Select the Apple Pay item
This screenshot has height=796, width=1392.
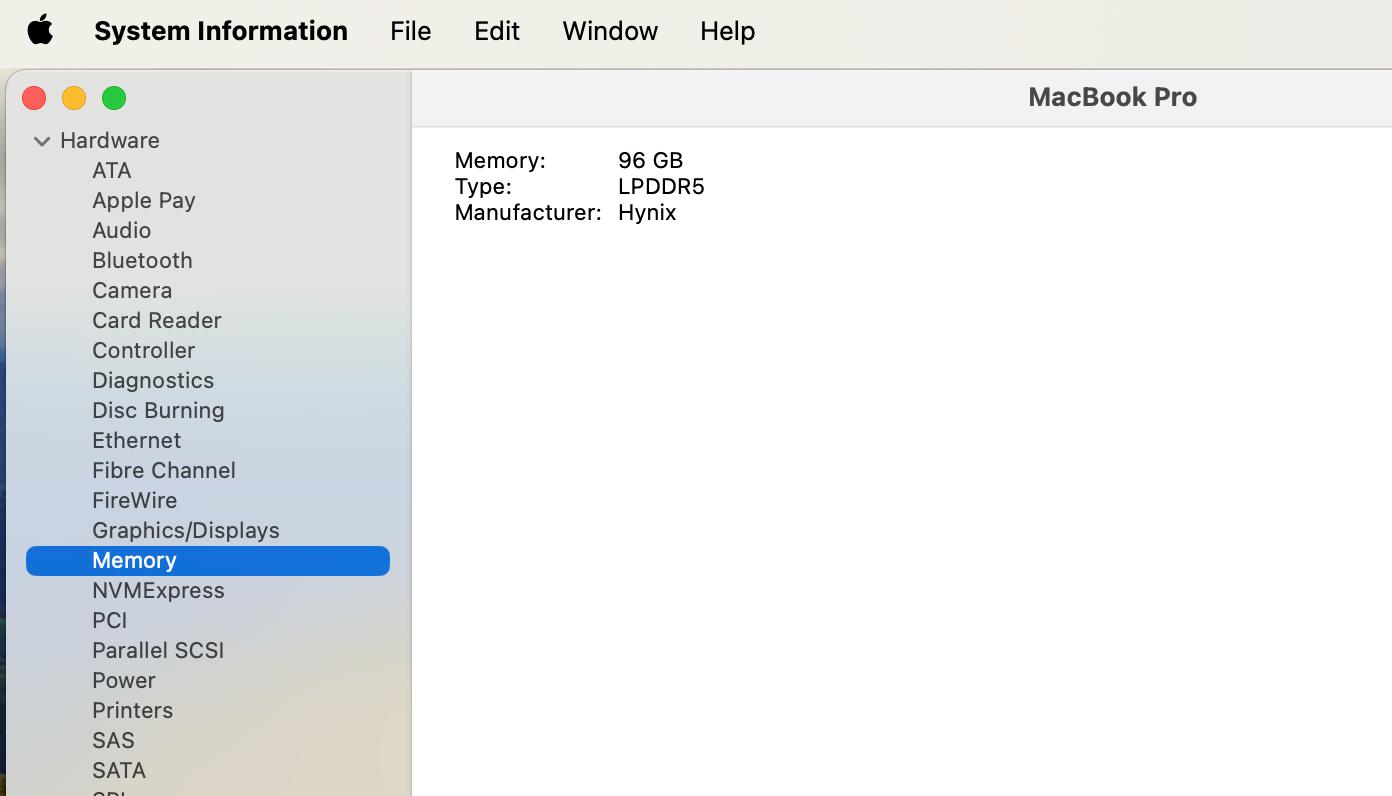[144, 200]
